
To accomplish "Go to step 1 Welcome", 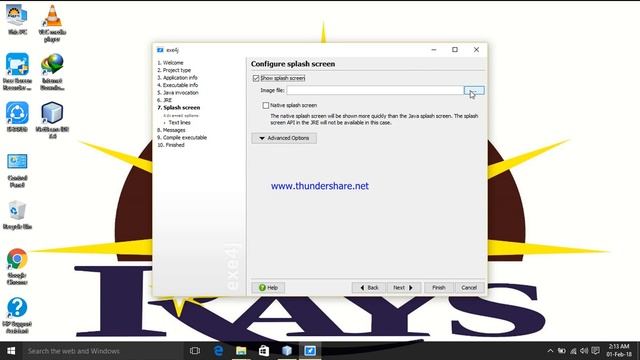I will (171, 63).
